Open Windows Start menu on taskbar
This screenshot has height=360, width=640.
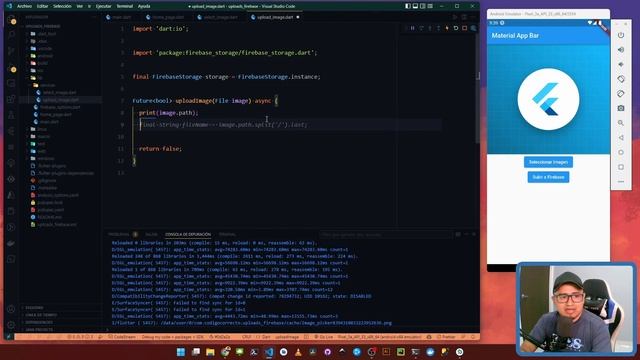point(180,352)
